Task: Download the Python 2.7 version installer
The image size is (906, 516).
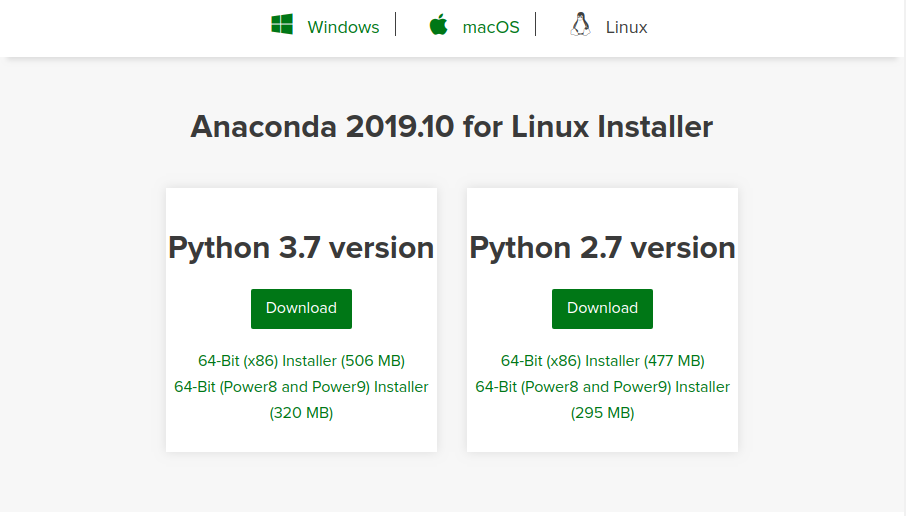Action: pos(602,309)
